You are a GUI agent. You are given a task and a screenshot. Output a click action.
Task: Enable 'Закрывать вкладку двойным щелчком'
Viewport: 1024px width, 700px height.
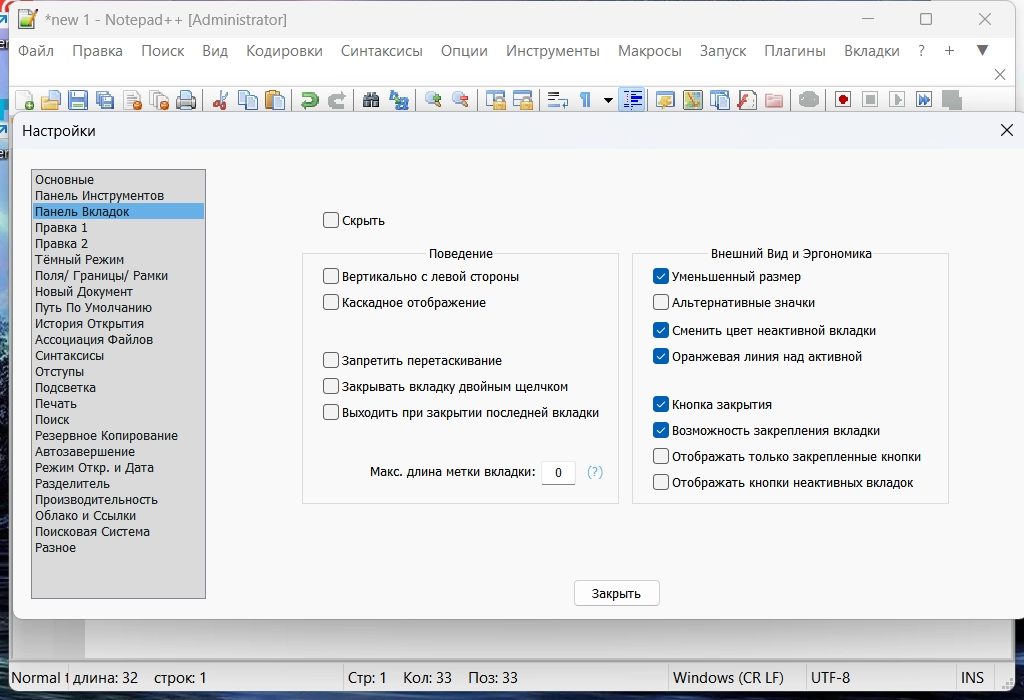click(331, 387)
